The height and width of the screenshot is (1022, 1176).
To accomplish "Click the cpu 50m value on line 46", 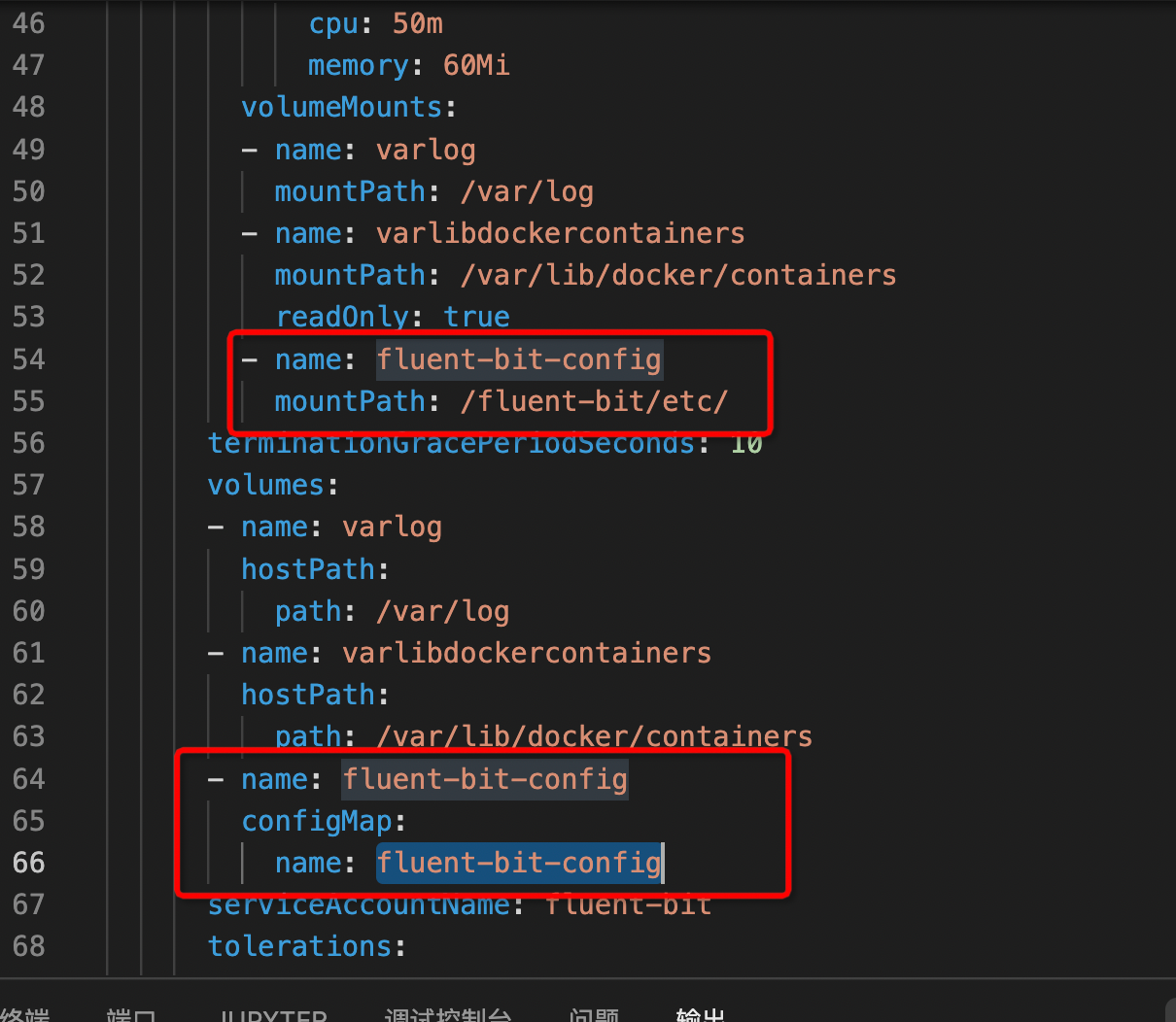I will 418,23.
